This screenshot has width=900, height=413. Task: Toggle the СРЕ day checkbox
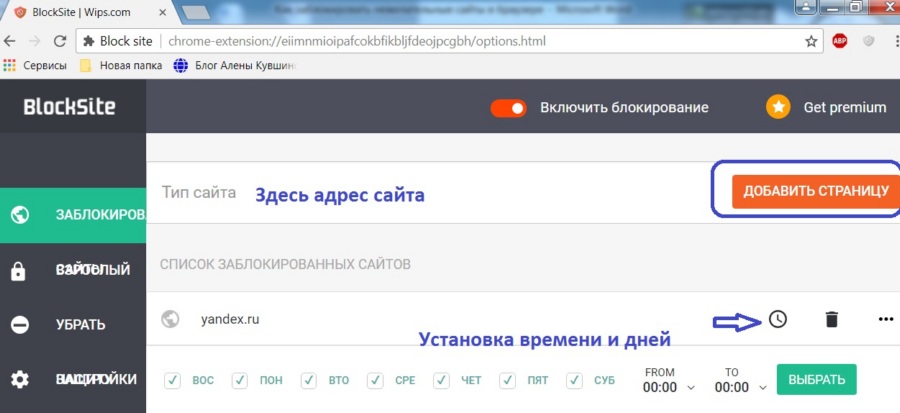pos(375,380)
